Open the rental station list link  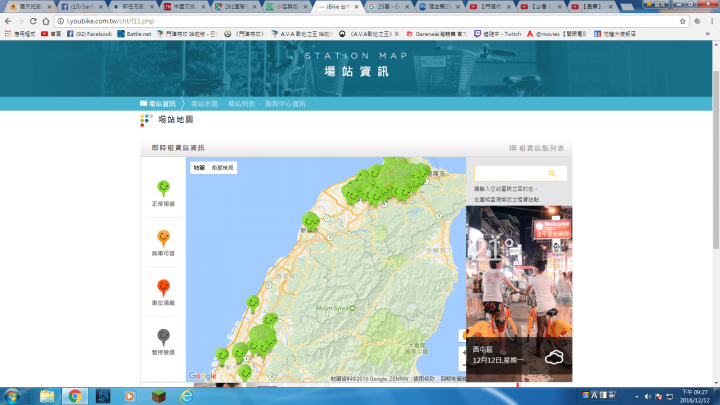(537, 148)
